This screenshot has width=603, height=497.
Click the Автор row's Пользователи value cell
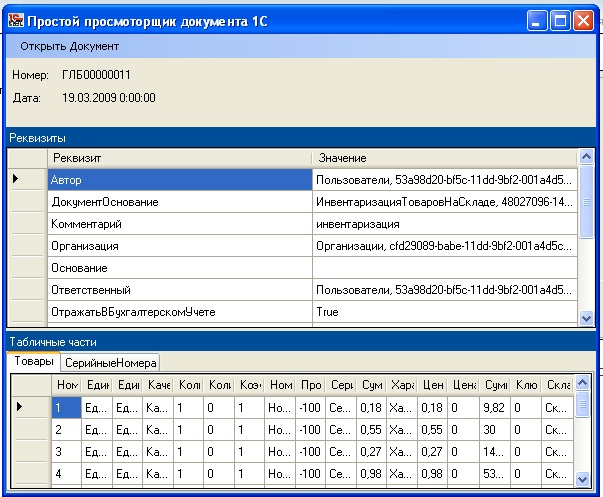click(445, 180)
